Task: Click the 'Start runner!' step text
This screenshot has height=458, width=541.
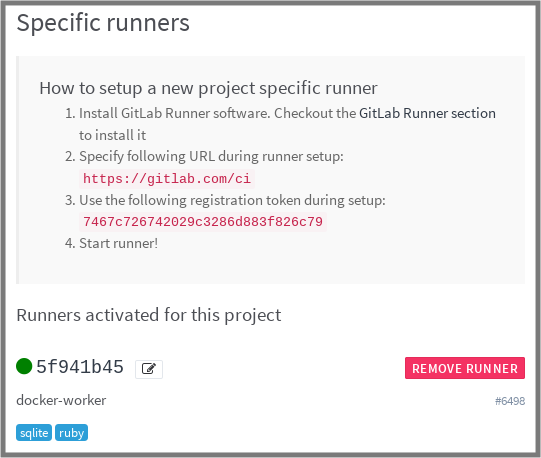Action: [x=119, y=243]
